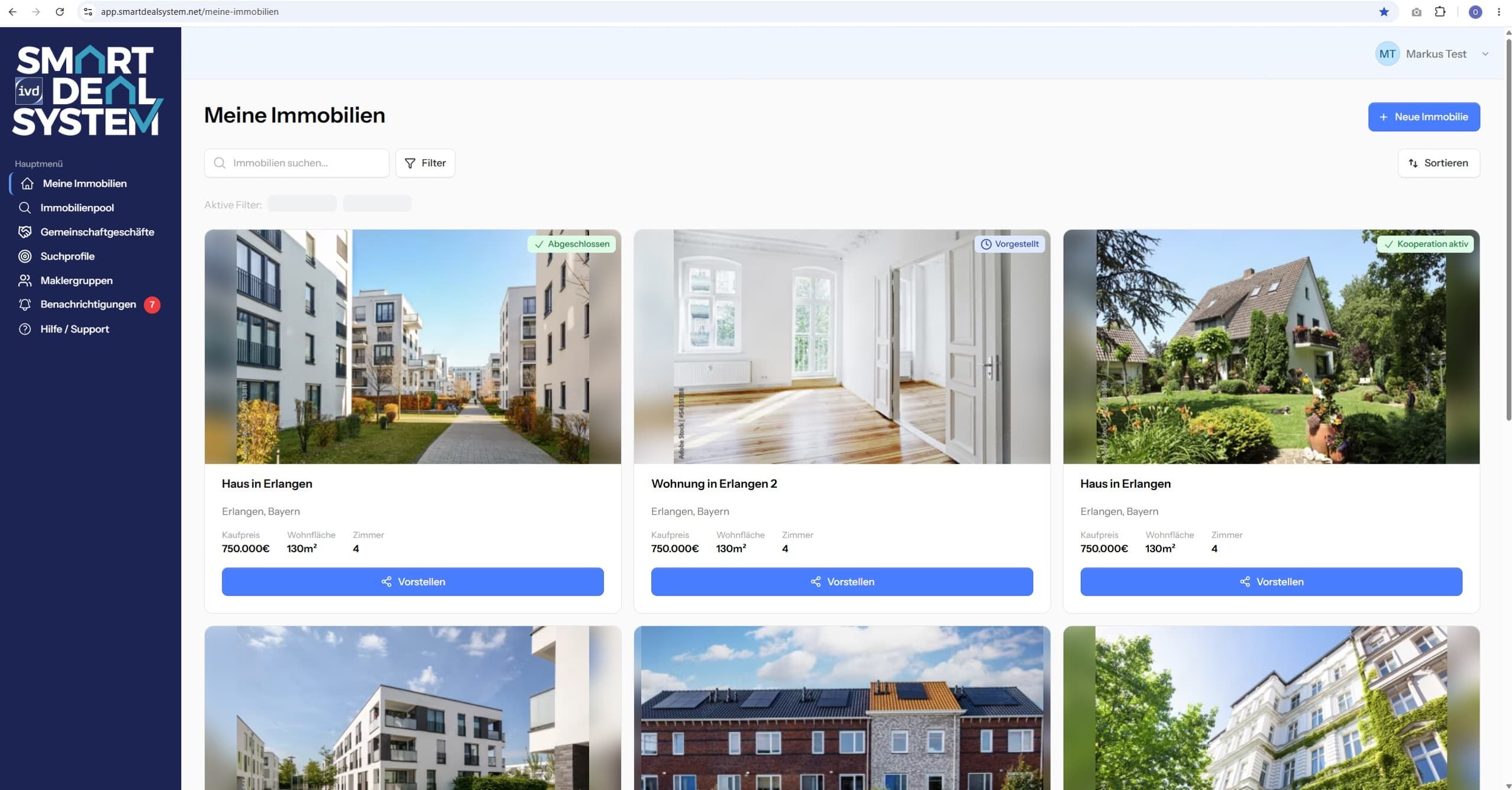Click the MT user avatar
This screenshot has width=1512, height=790.
coord(1387,54)
